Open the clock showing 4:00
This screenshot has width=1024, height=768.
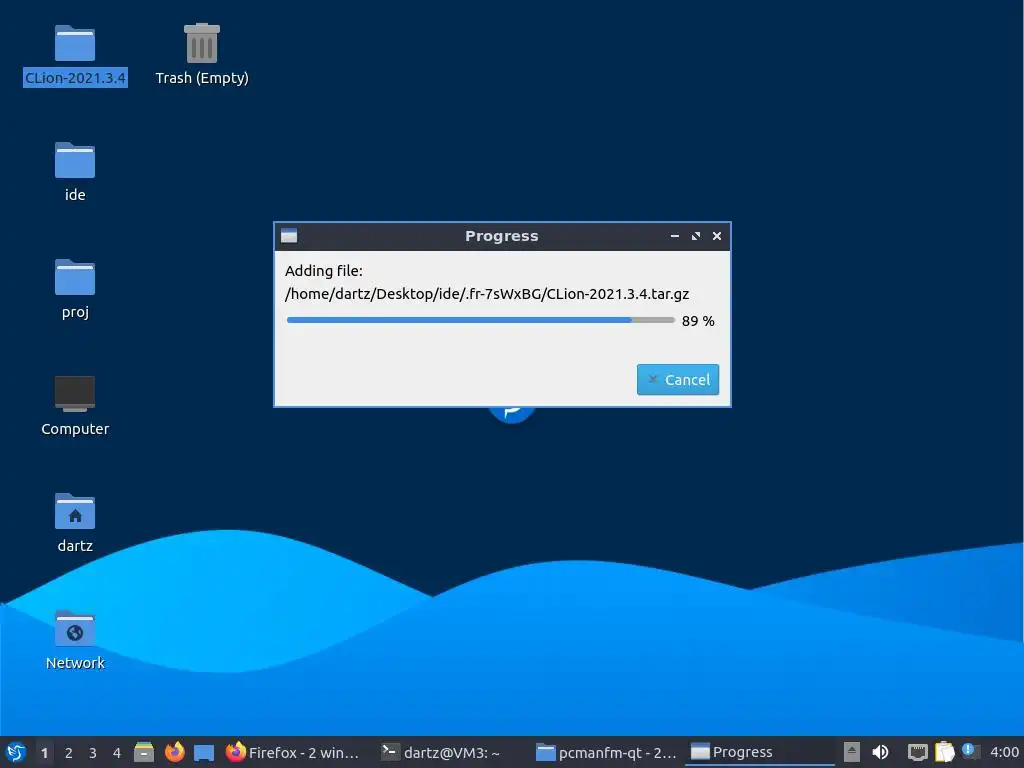click(x=1004, y=752)
